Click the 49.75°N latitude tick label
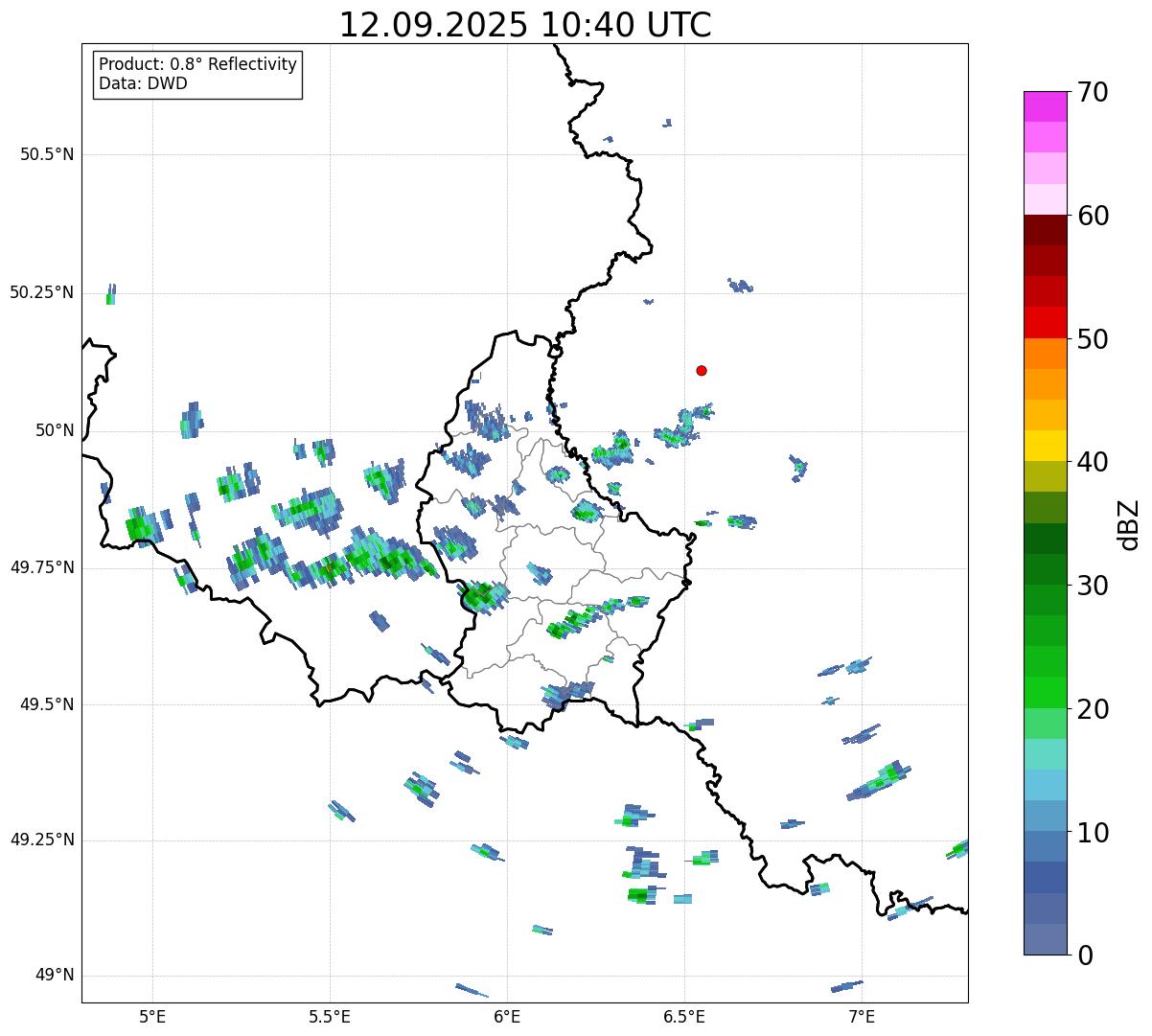1152x1036 pixels. coord(42,567)
